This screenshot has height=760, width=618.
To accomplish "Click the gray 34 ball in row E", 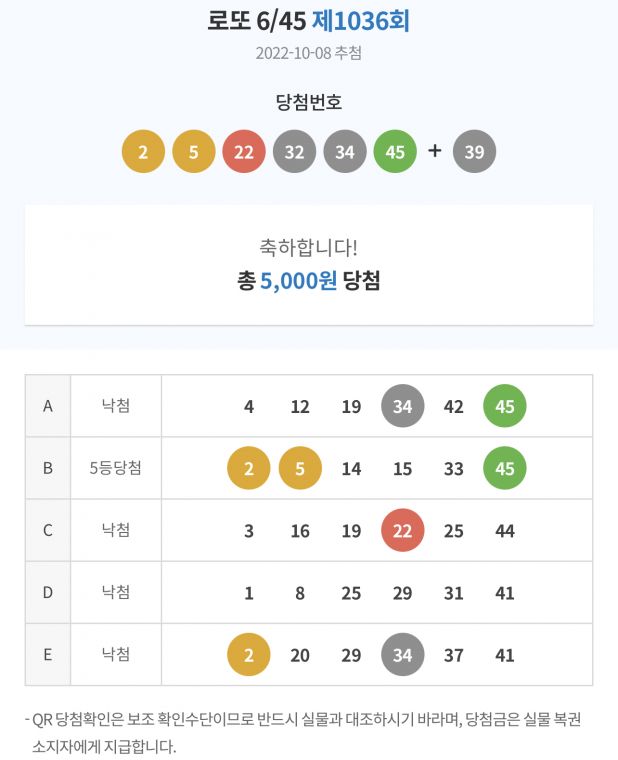I will (x=403, y=655).
